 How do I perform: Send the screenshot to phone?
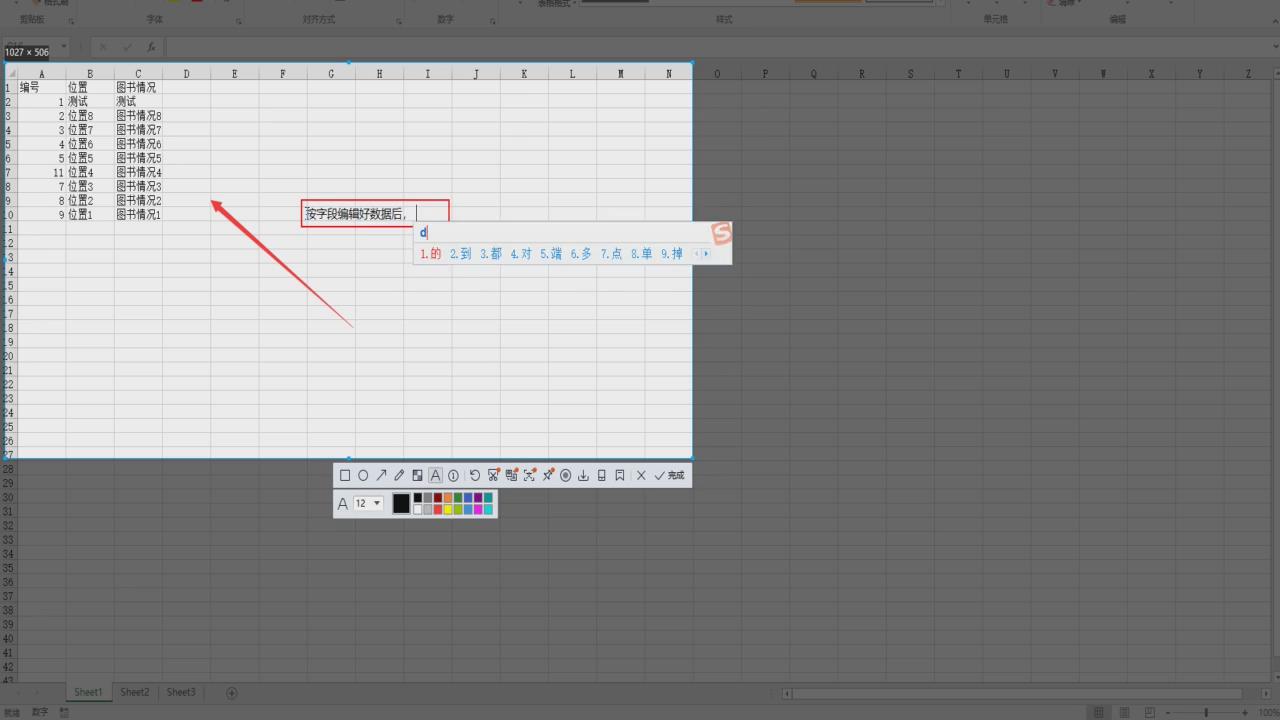point(601,475)
